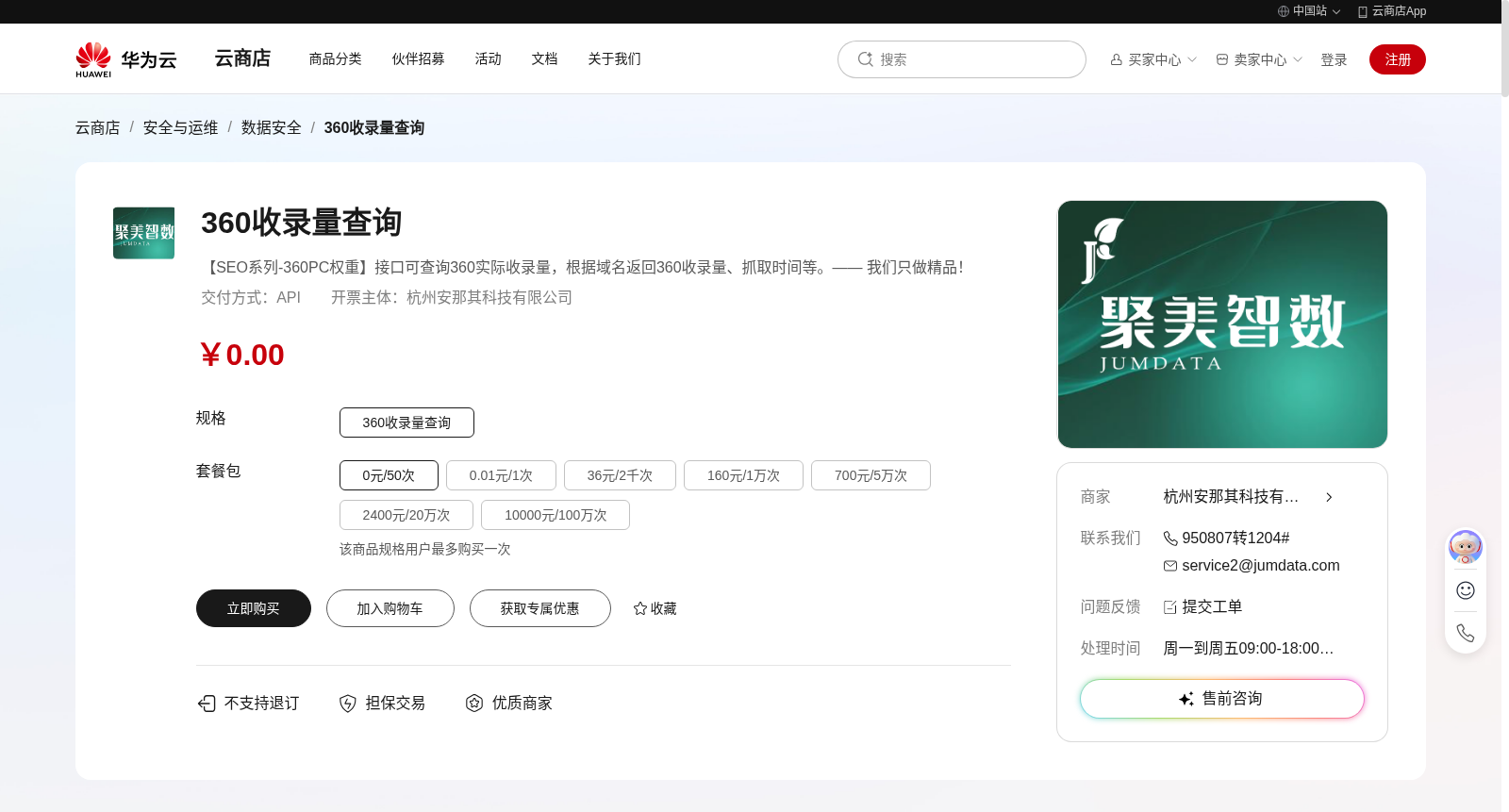Click the 数据安全 breadcrumb link
Screen dimensions: 1509x812
coord(272,127)
